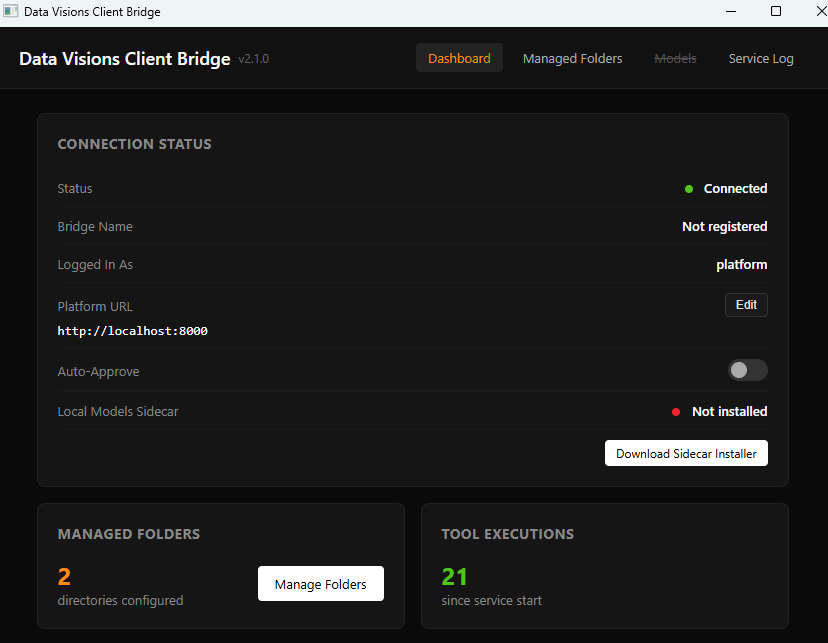Click the Not installed sidecar status text
The image size is (828, 643).
click(729, 411)
